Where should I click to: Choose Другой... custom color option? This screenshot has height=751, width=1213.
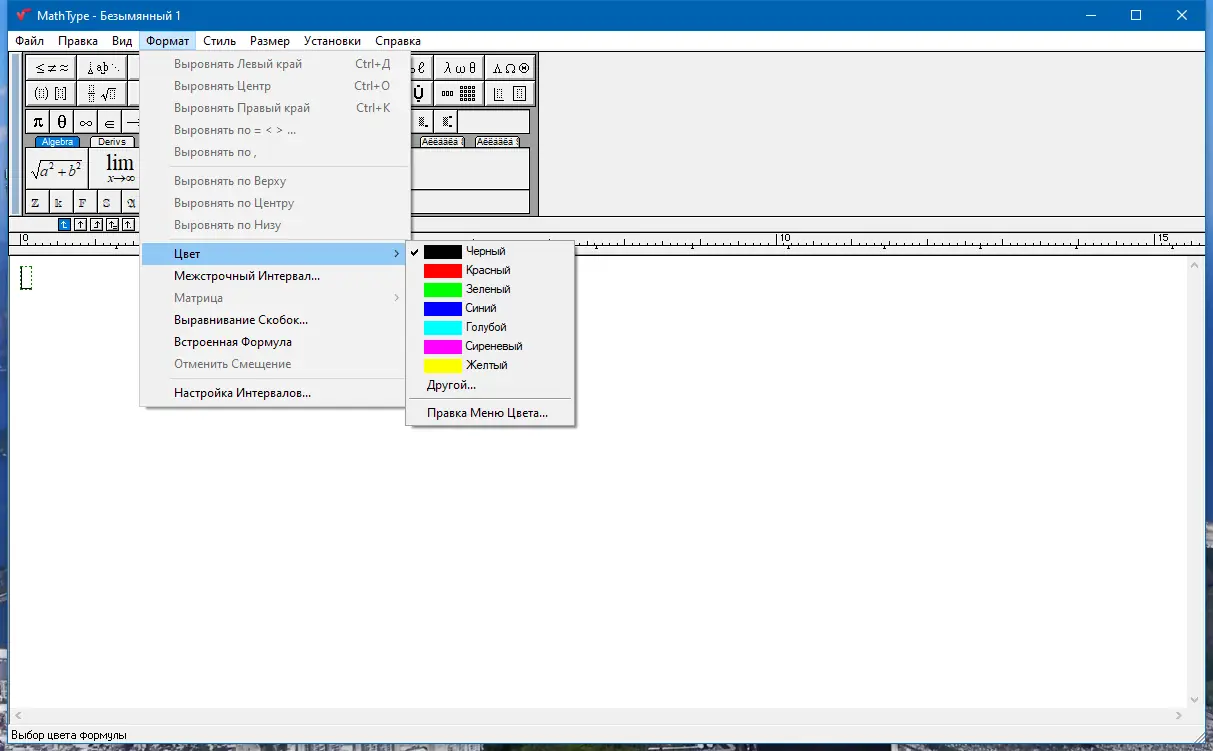tap(451, 385)
